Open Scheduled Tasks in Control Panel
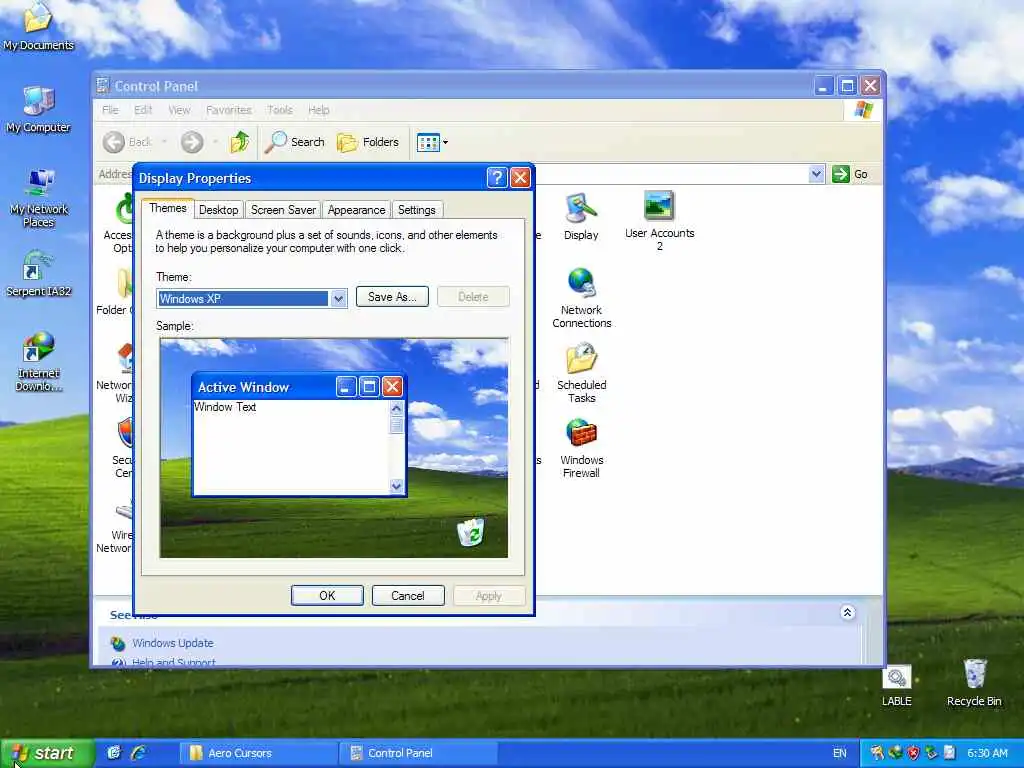The height and width of the screenshot is (768, 1024). point(581,374)
